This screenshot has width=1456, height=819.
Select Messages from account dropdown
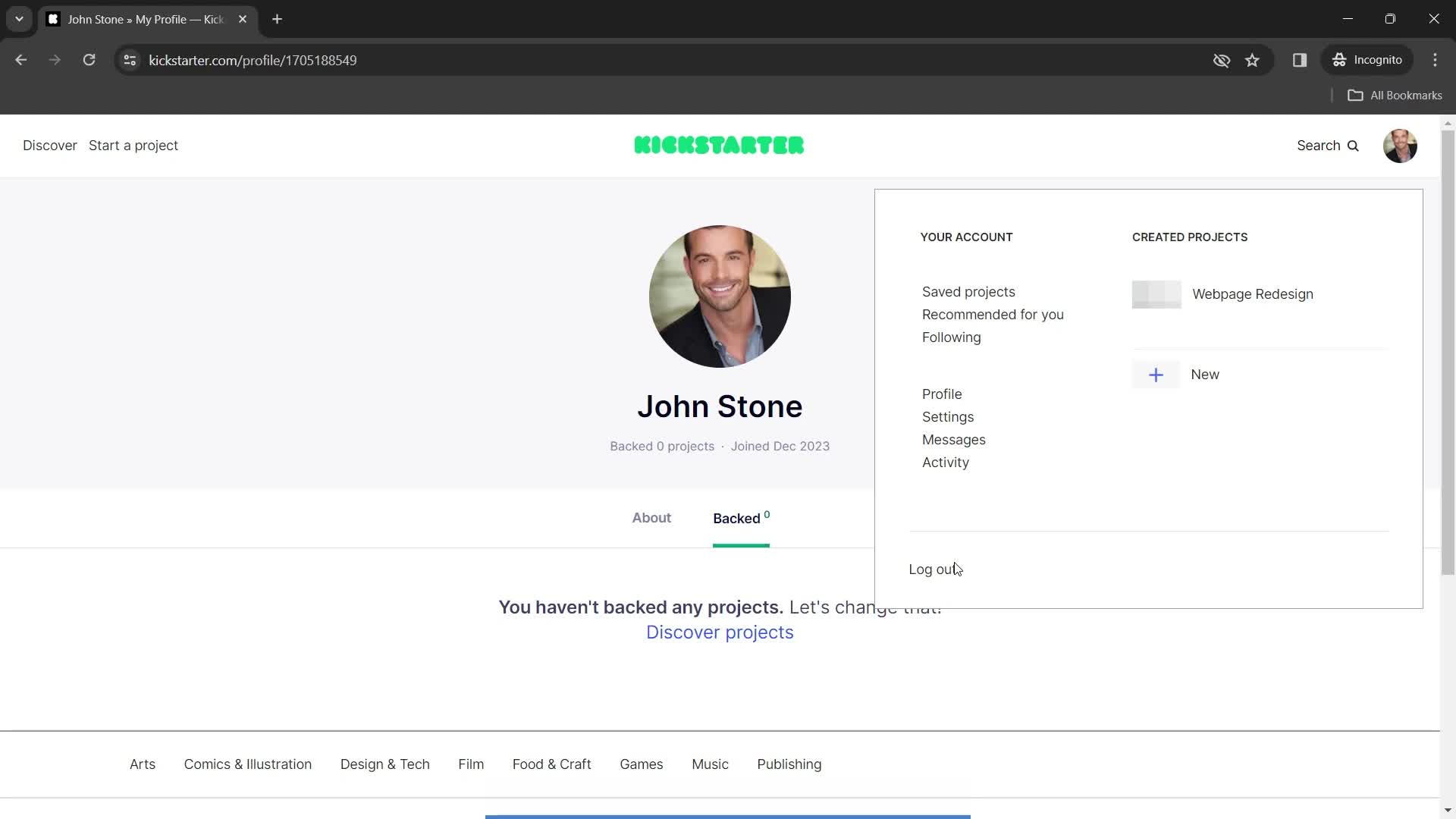point(953,439)
